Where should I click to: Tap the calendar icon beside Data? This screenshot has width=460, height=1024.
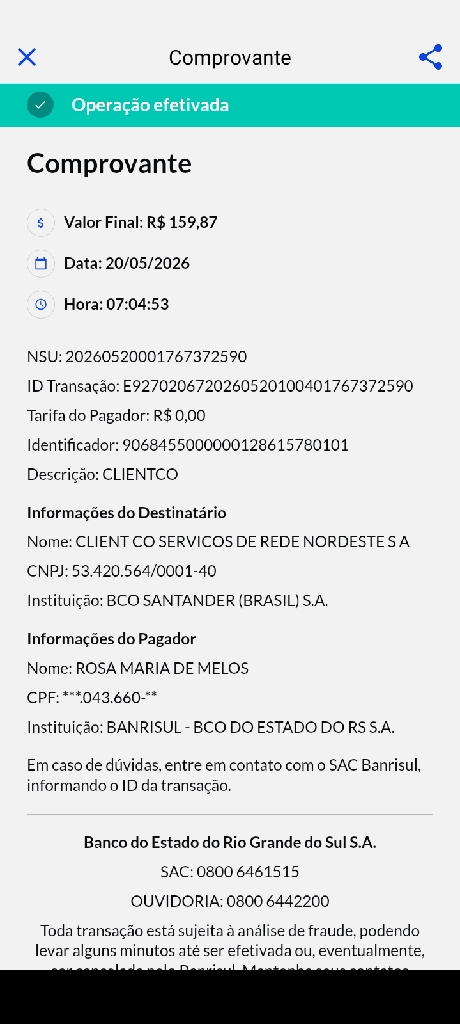coord(41,264)
